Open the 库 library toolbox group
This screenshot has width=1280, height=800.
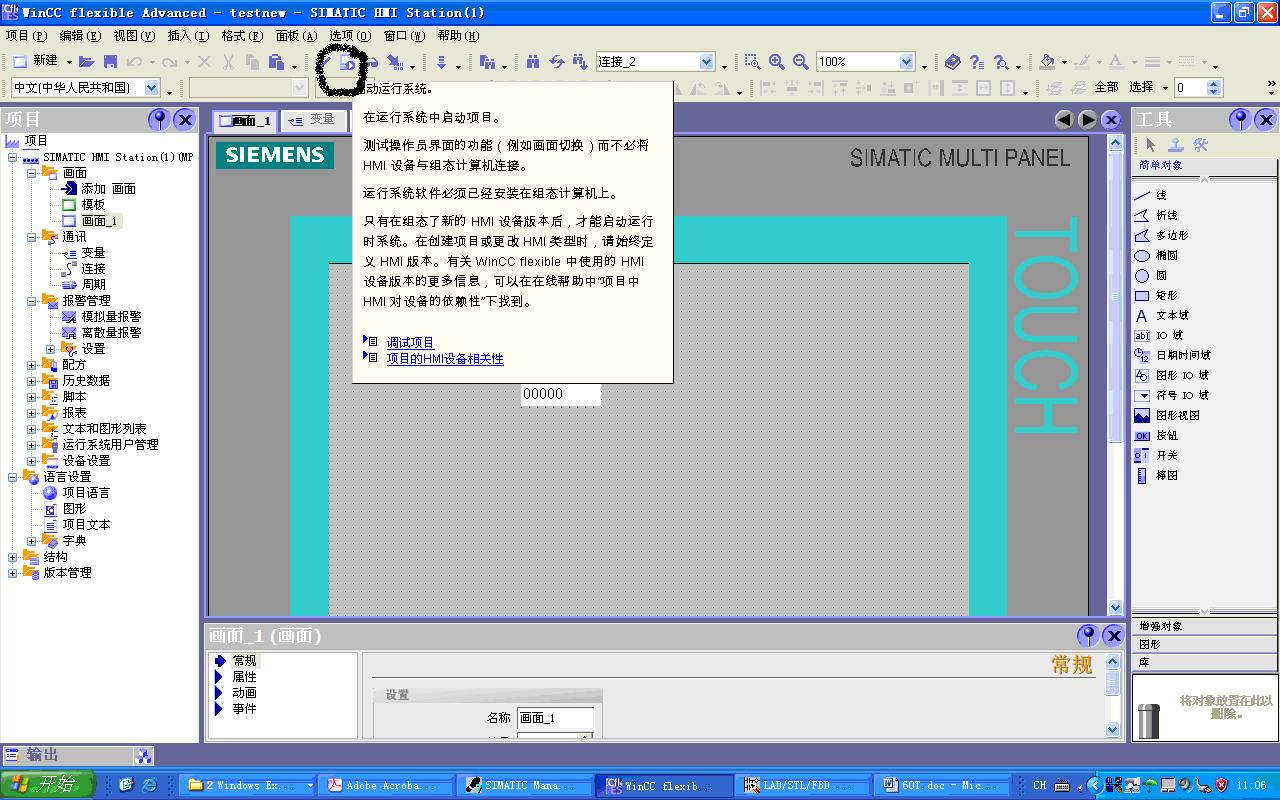point(1205,662)
